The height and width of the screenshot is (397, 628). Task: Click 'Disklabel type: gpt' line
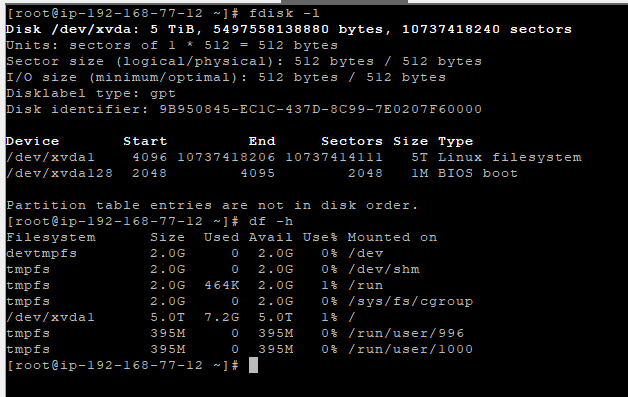coord(91,93)
